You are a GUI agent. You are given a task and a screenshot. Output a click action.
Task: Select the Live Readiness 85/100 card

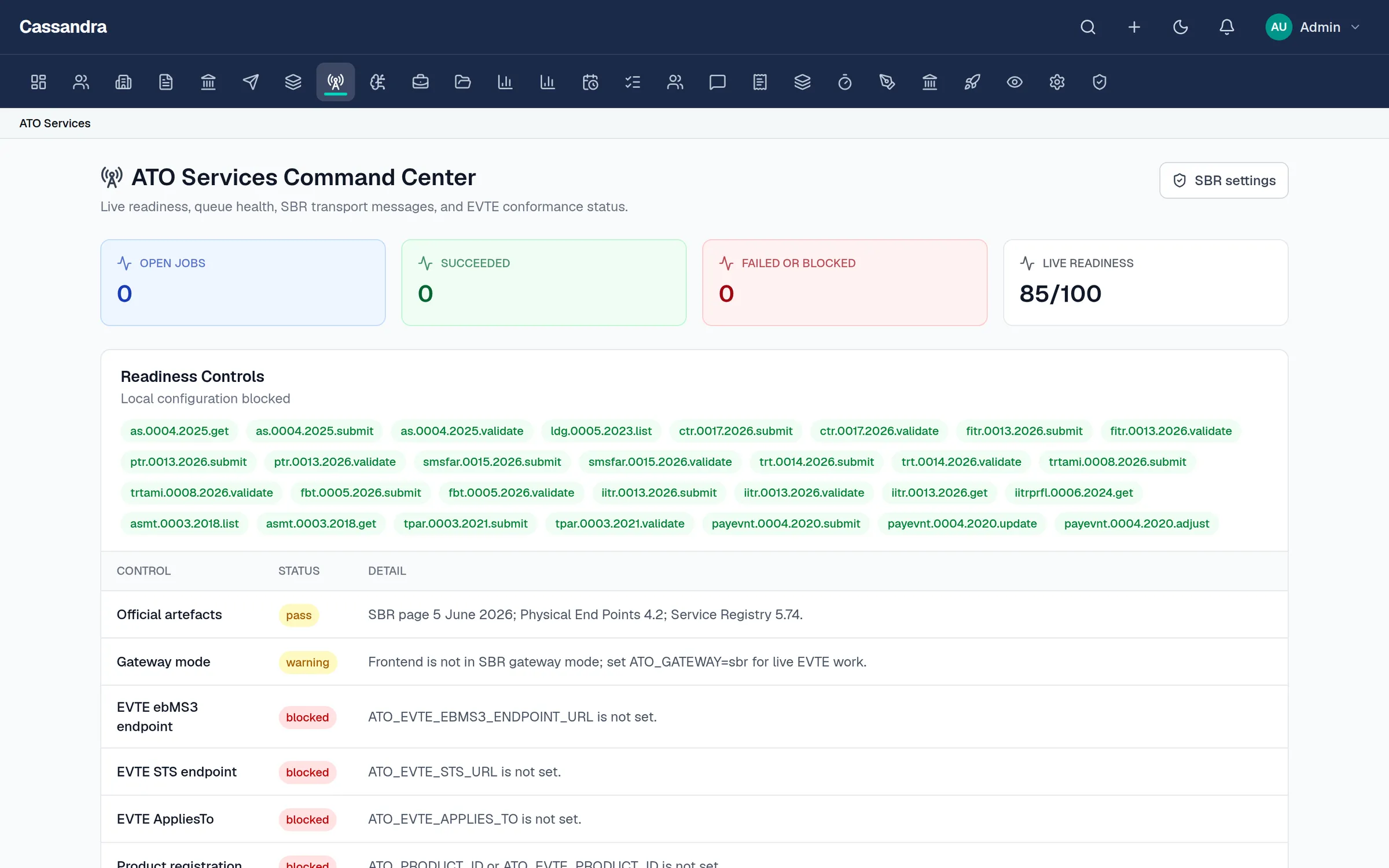click(x=1146, y=282)
